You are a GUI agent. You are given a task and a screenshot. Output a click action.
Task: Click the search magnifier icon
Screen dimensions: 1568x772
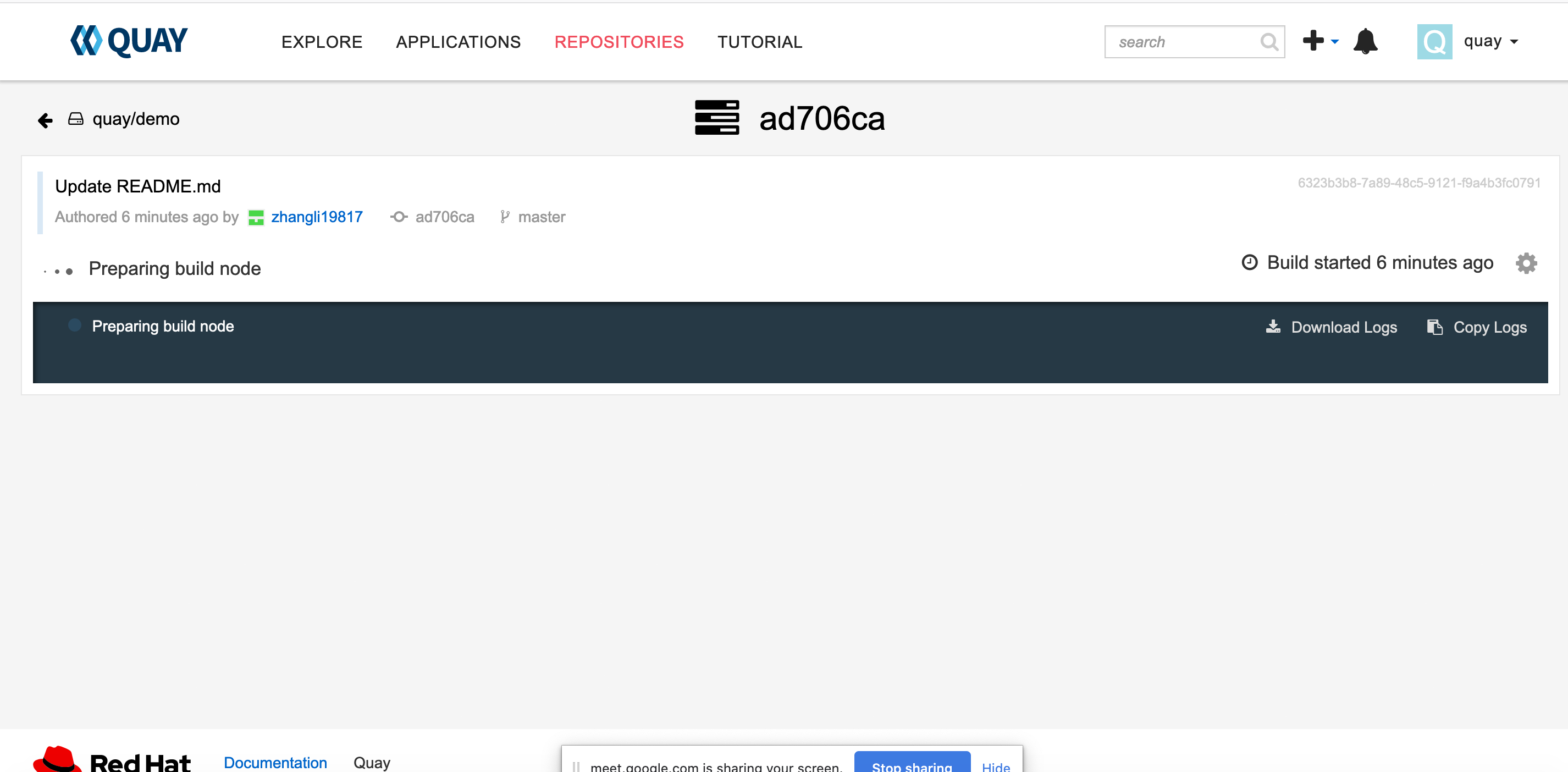(x=1269, y=42)
